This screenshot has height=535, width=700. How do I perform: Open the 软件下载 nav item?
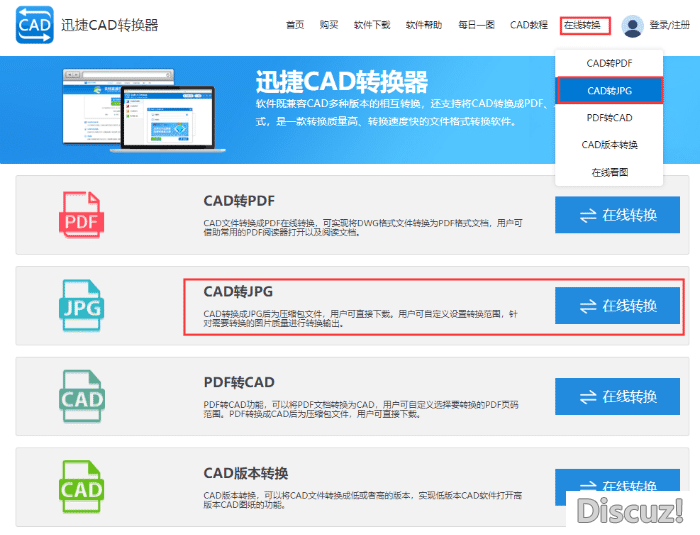[372, 25]
